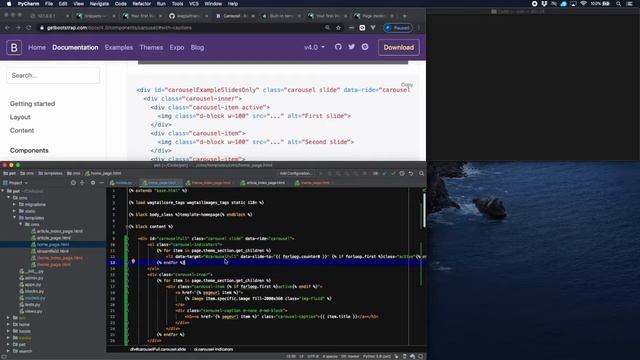
Task: Open VCS menu
Action: click(194, 4)
